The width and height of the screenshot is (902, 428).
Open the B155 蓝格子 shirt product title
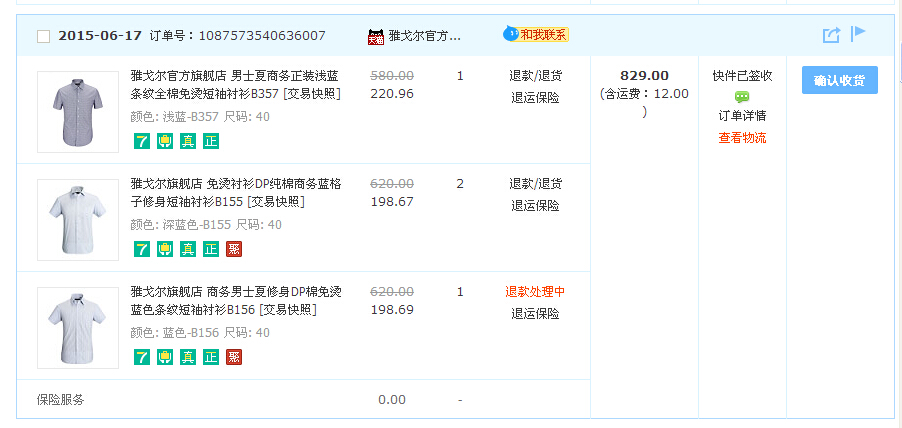click(236, 193)
